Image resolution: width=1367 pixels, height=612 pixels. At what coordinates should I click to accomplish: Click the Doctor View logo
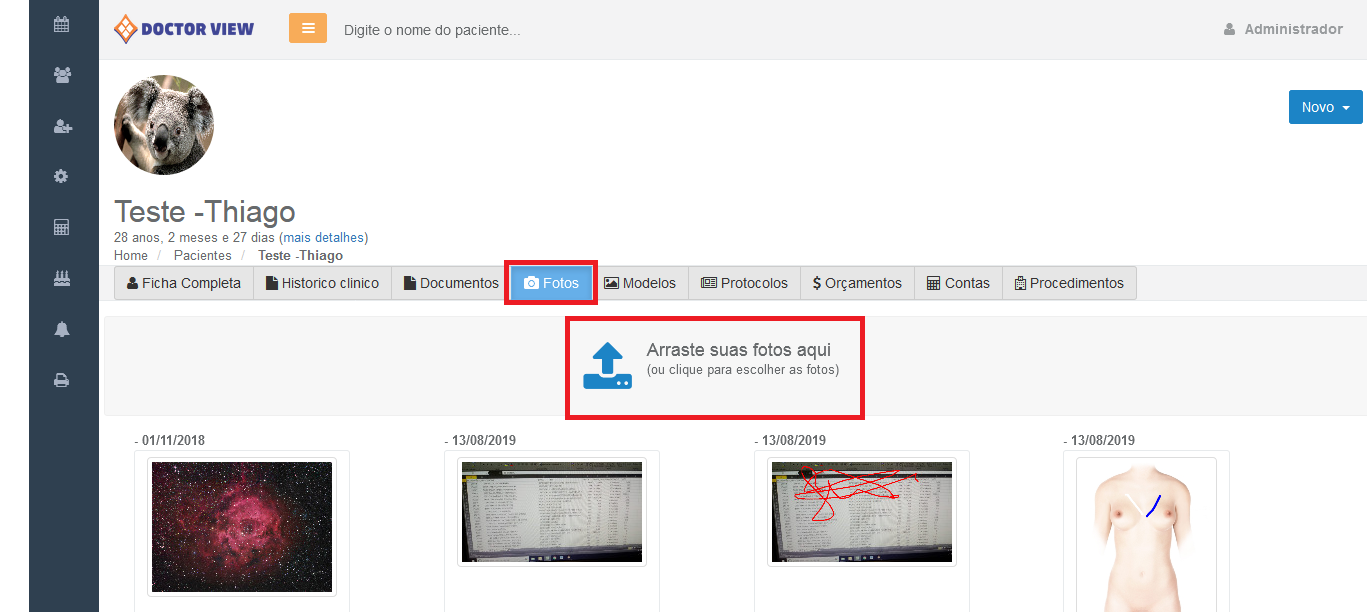[185, 29]
